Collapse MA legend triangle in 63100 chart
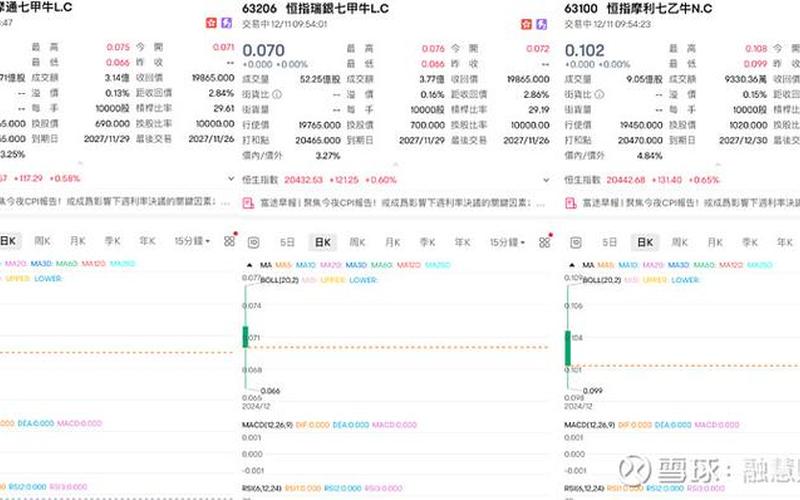The image size is (800, 500). tap(572, 265)
